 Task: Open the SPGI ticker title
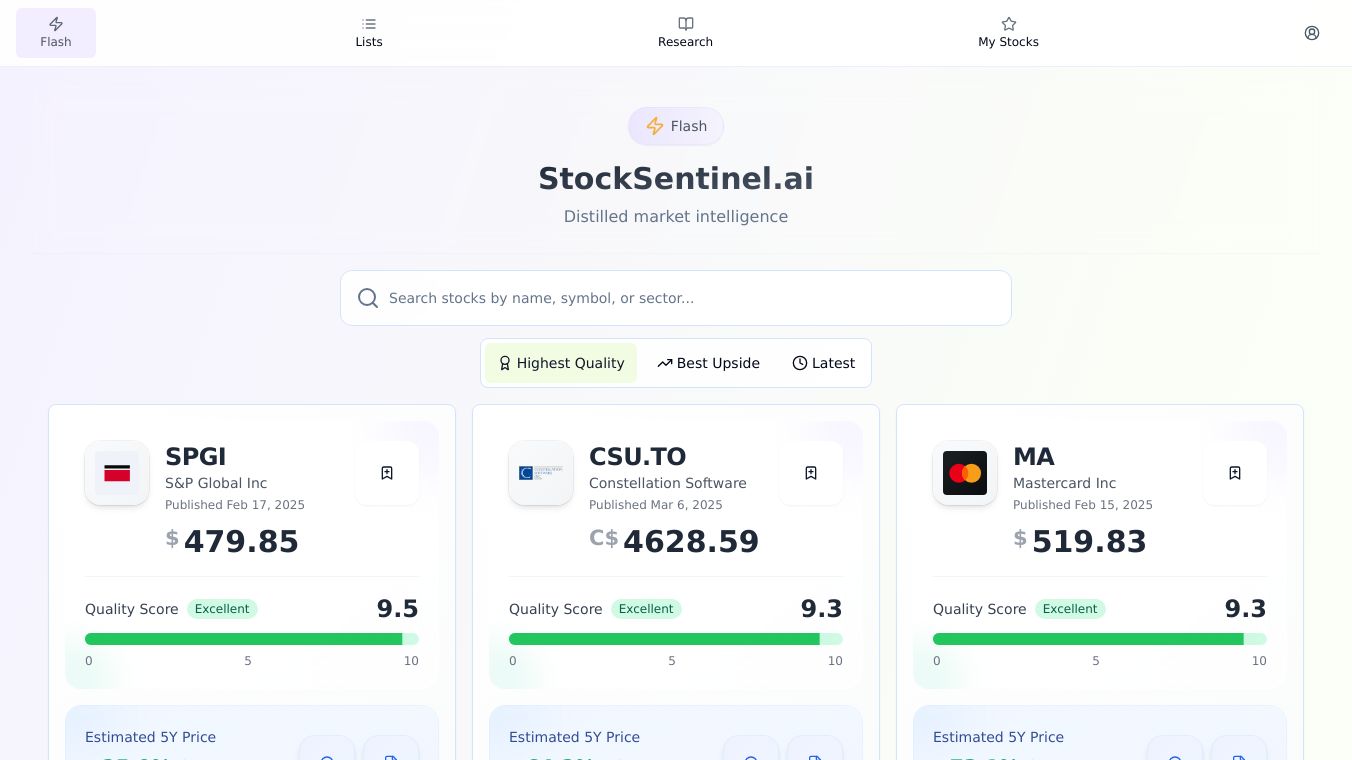click(196, 457)
